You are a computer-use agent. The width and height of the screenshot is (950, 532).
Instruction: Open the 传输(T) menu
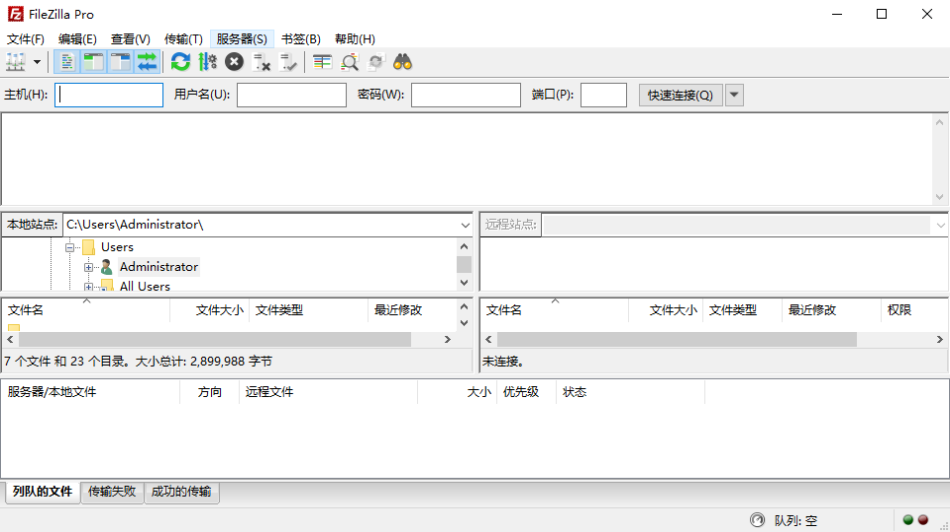point(183,39)
